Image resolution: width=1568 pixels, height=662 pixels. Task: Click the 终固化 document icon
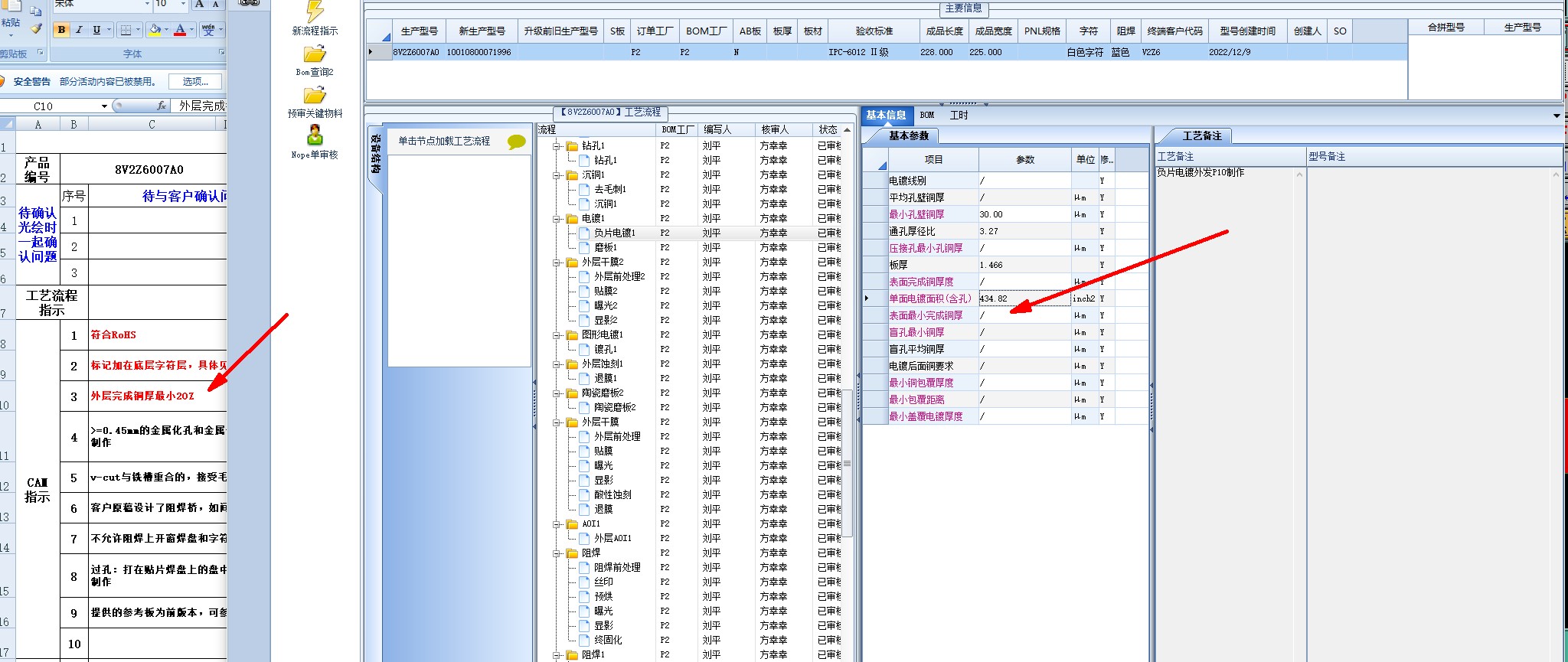(584, 640)
